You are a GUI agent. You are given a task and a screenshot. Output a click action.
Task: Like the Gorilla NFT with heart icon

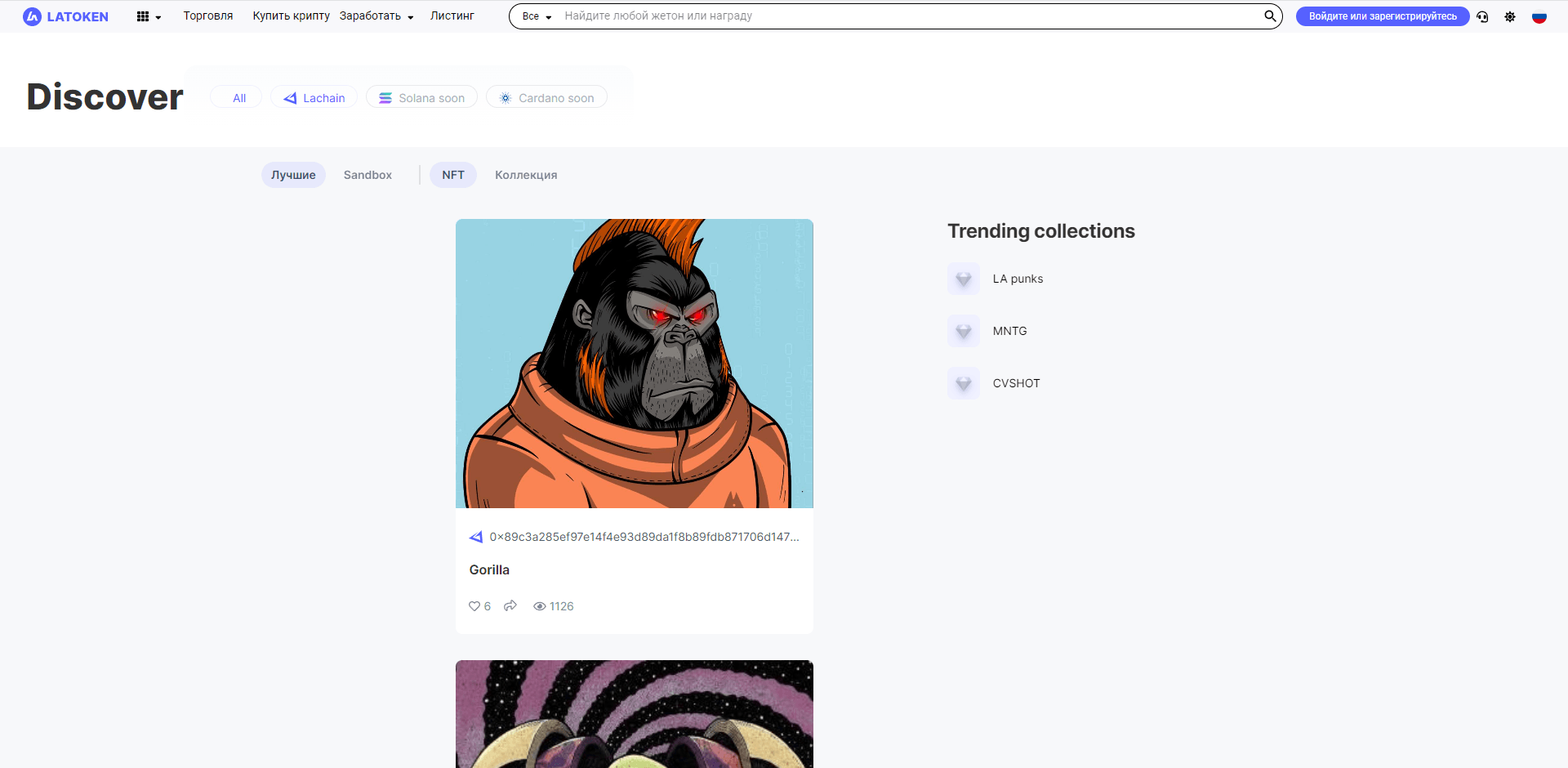click(x=474, y=606)
